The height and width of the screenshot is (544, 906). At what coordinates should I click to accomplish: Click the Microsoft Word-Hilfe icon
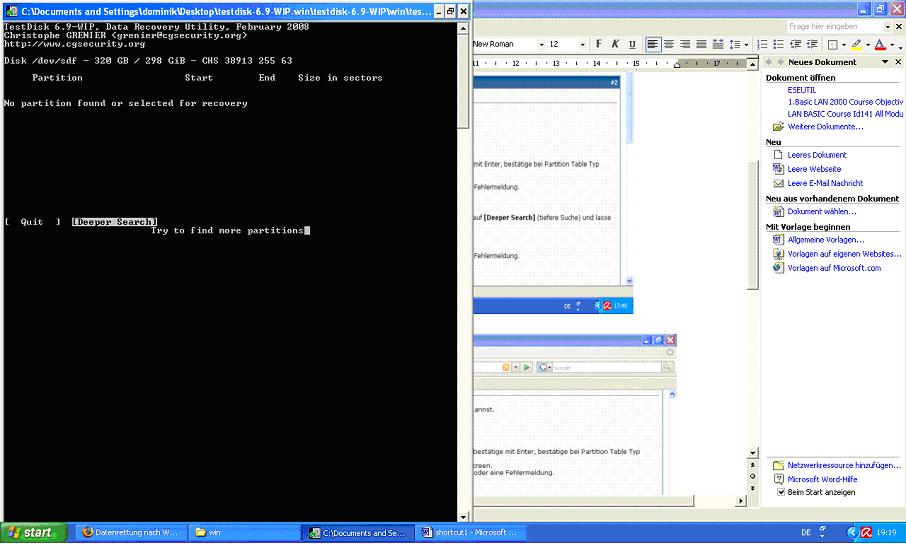tap(778, 479)
